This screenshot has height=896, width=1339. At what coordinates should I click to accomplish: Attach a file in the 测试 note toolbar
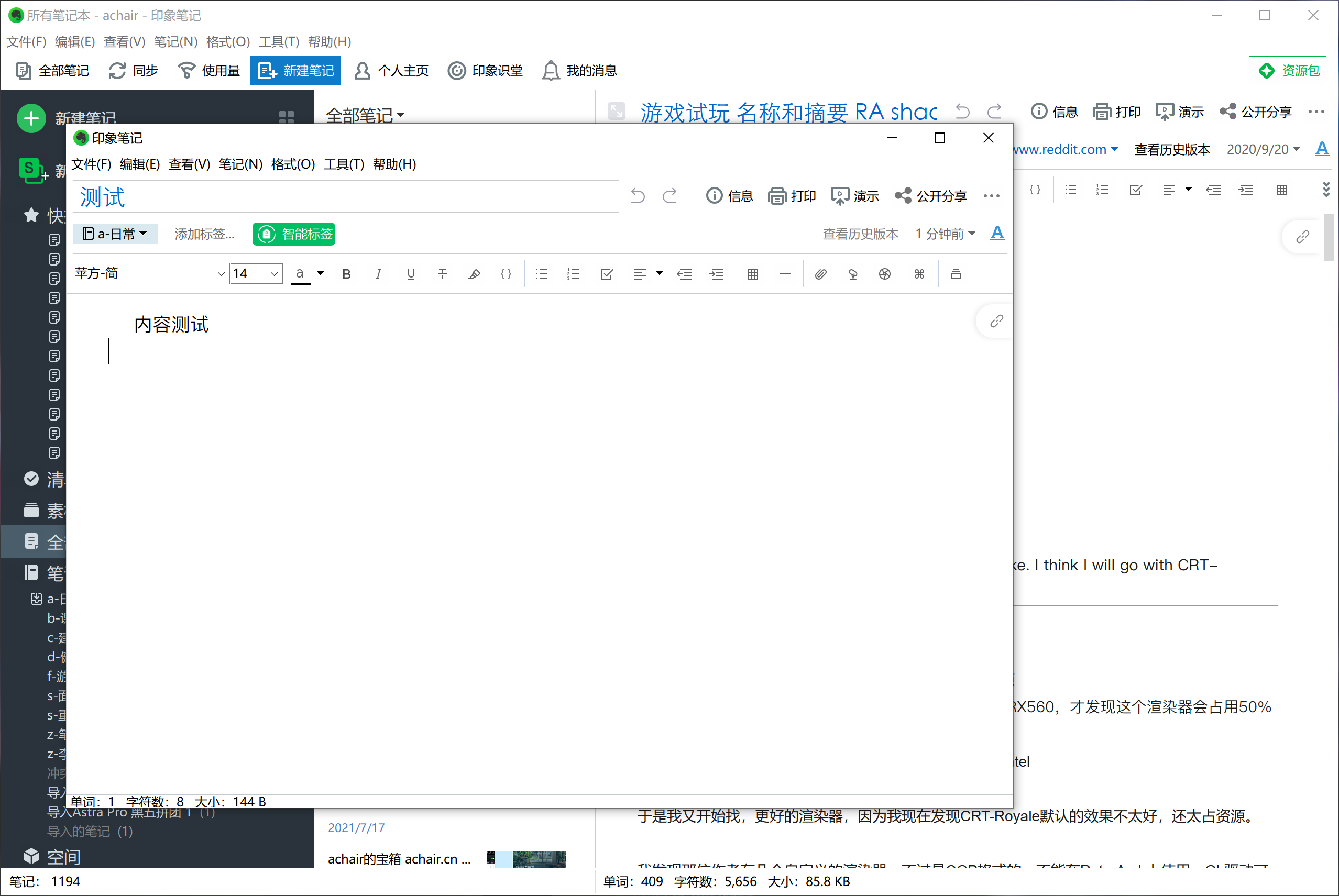pyautogui.click(x=820, y=274)
